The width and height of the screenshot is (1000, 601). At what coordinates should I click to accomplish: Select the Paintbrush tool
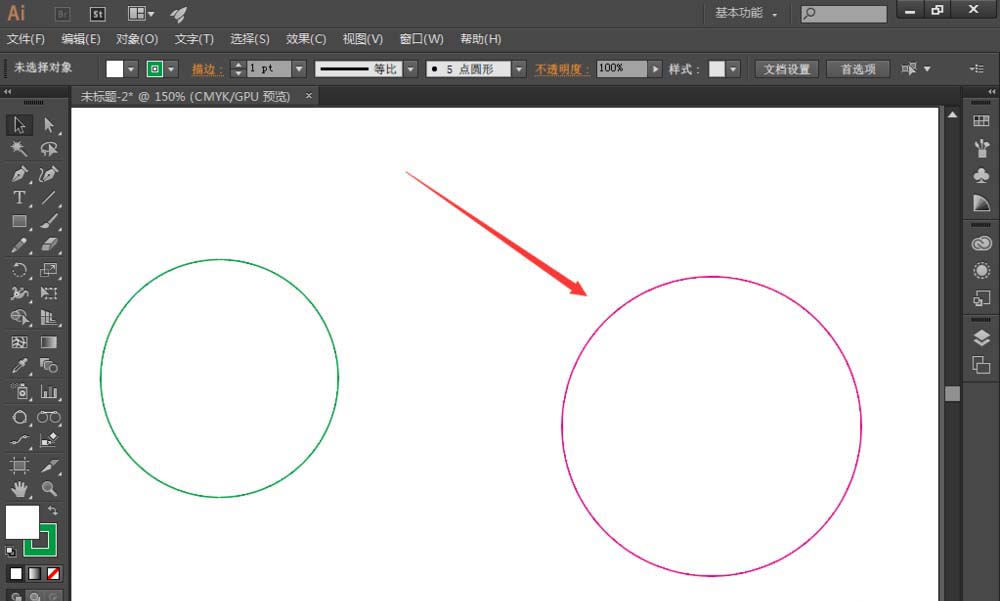pyautogui.click(x=49, y=221)
